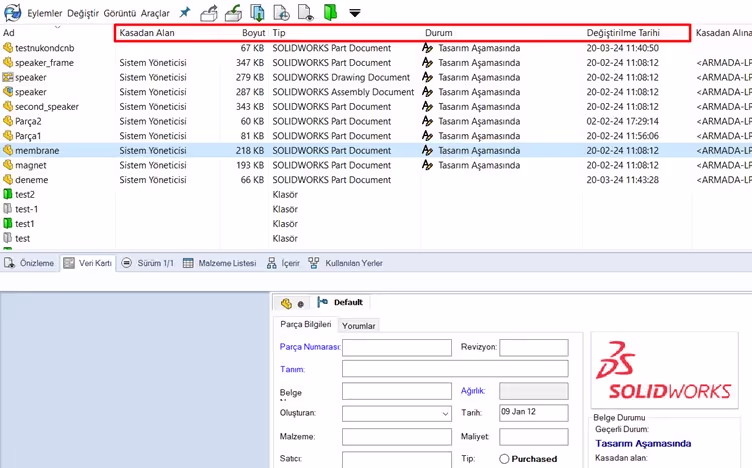Select the Purchased radio button

(x=504, y=459)
